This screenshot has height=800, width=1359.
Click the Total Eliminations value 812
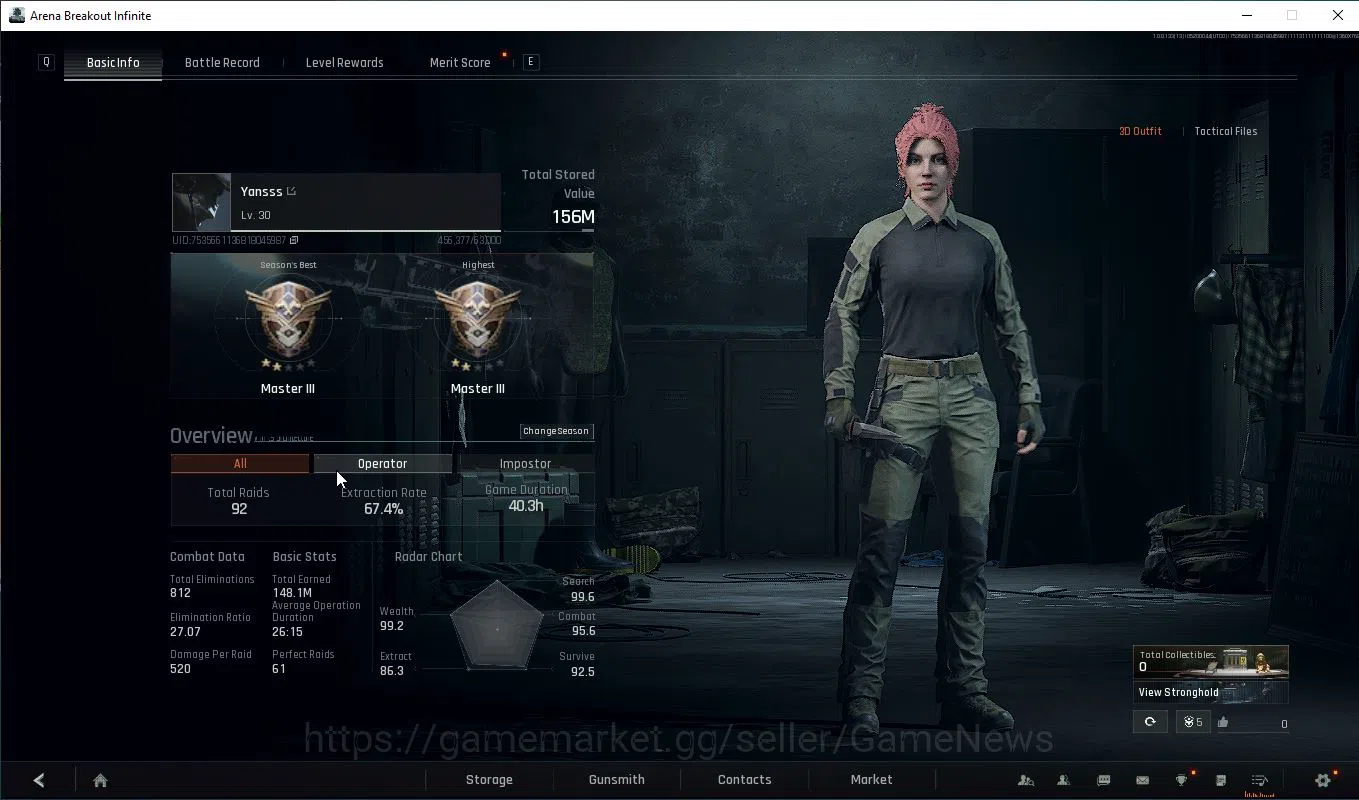point(180,593)
